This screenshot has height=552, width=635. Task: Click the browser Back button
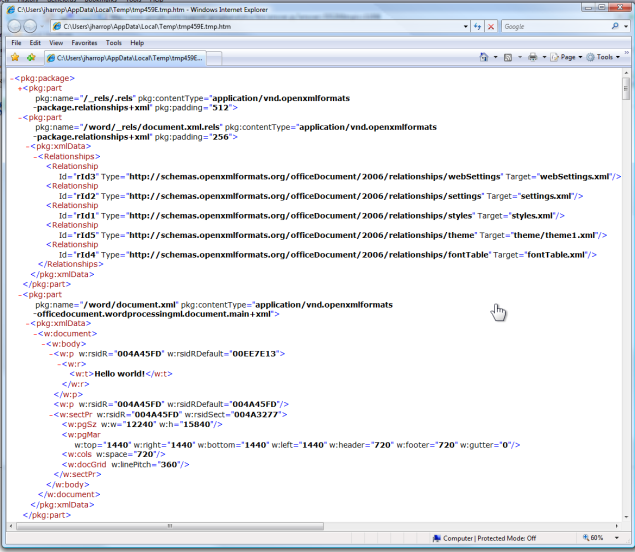(16, 26)
